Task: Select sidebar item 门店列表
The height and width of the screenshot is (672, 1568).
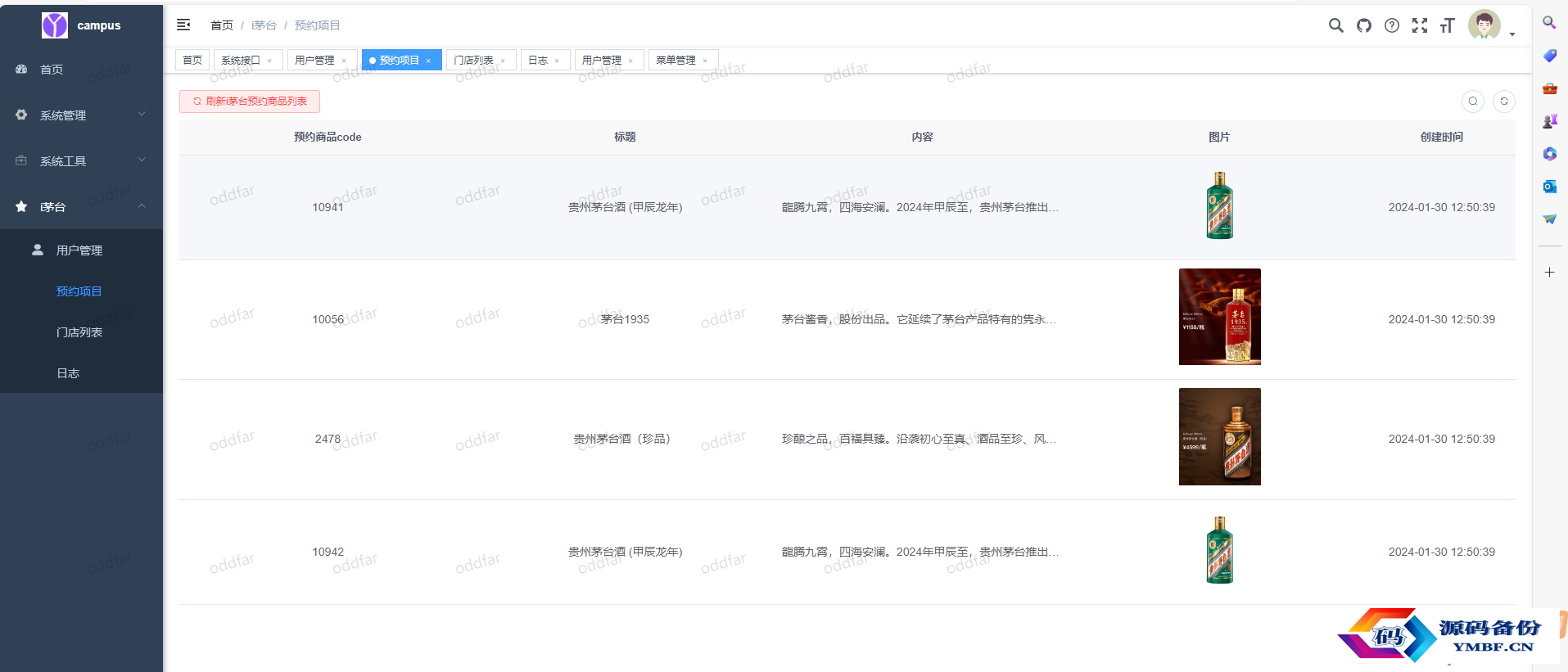Action: (x=81, y=332)
